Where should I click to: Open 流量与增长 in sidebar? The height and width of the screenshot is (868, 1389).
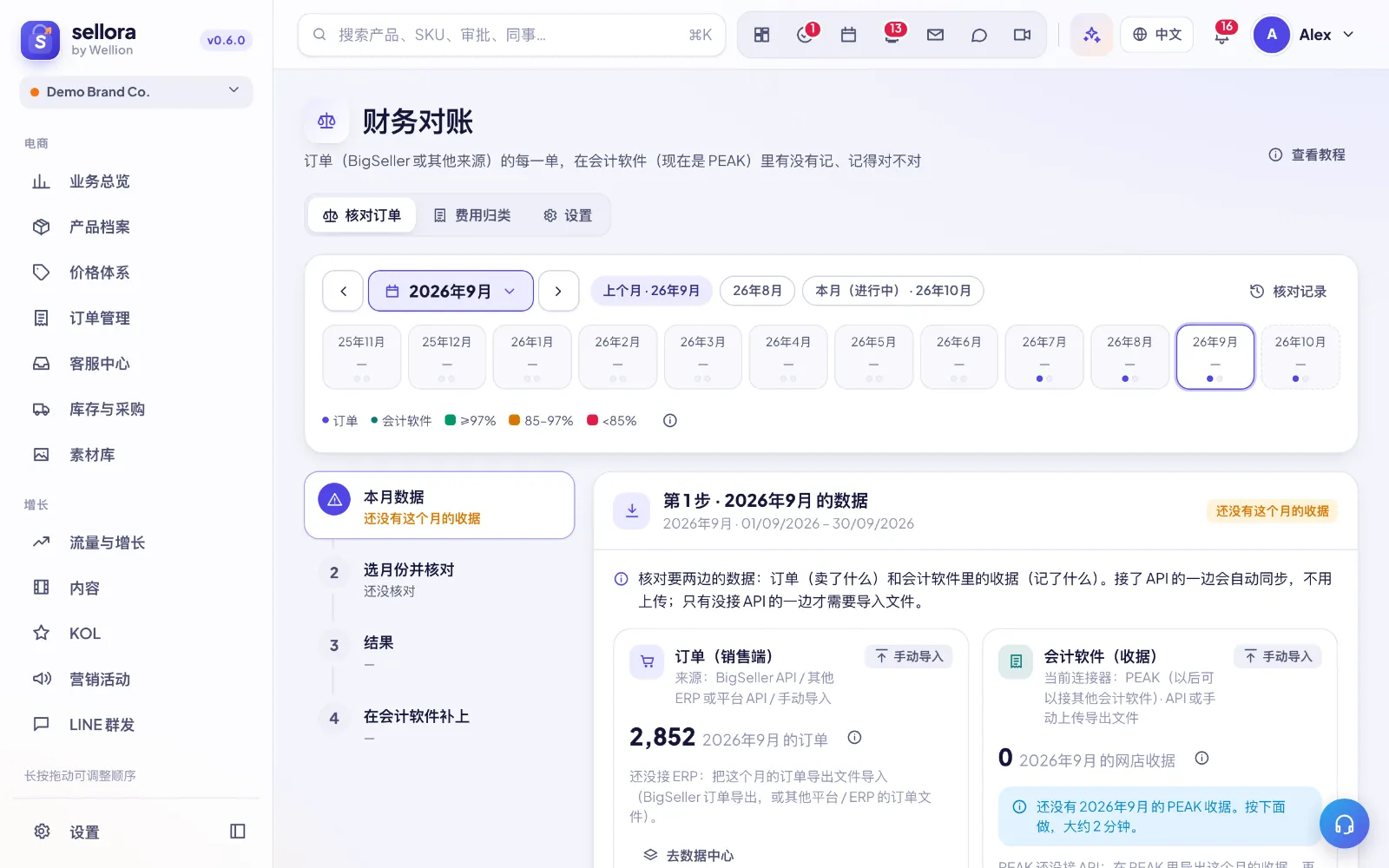(136, 542)
